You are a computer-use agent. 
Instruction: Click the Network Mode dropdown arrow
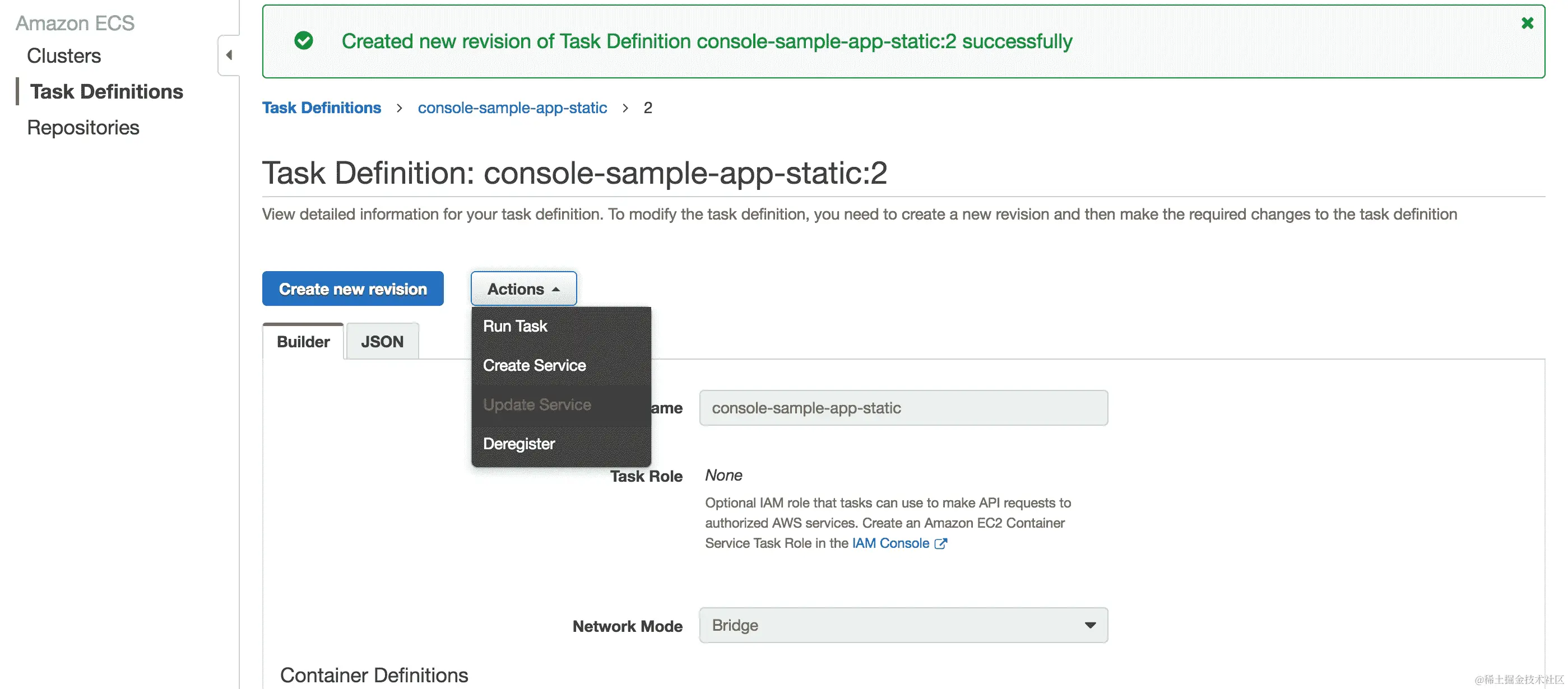coord(1089,625)
